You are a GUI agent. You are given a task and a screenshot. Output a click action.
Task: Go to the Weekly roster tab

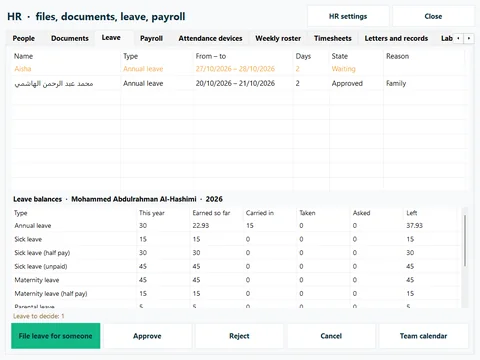(x=278, y=38)
